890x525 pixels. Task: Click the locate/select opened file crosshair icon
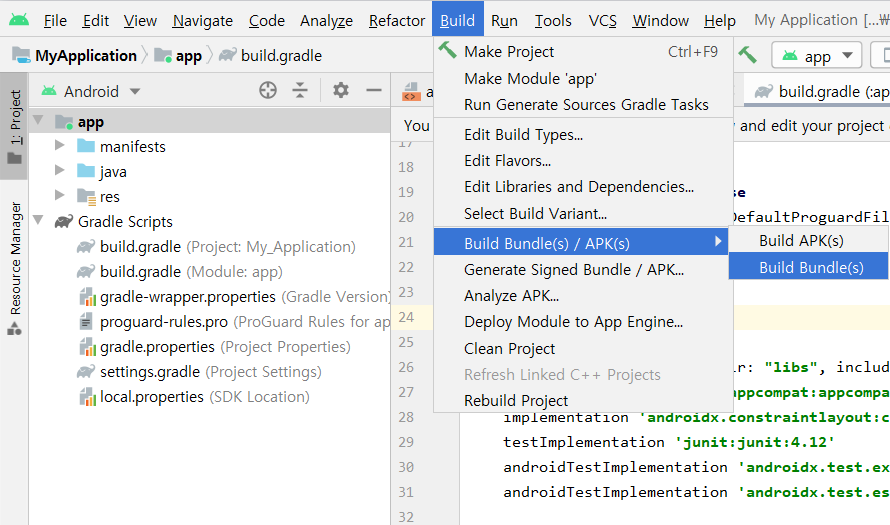268,90
